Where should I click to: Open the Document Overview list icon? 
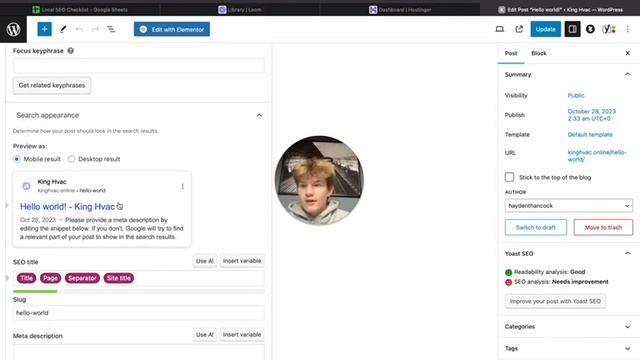(x=111, y=29)
